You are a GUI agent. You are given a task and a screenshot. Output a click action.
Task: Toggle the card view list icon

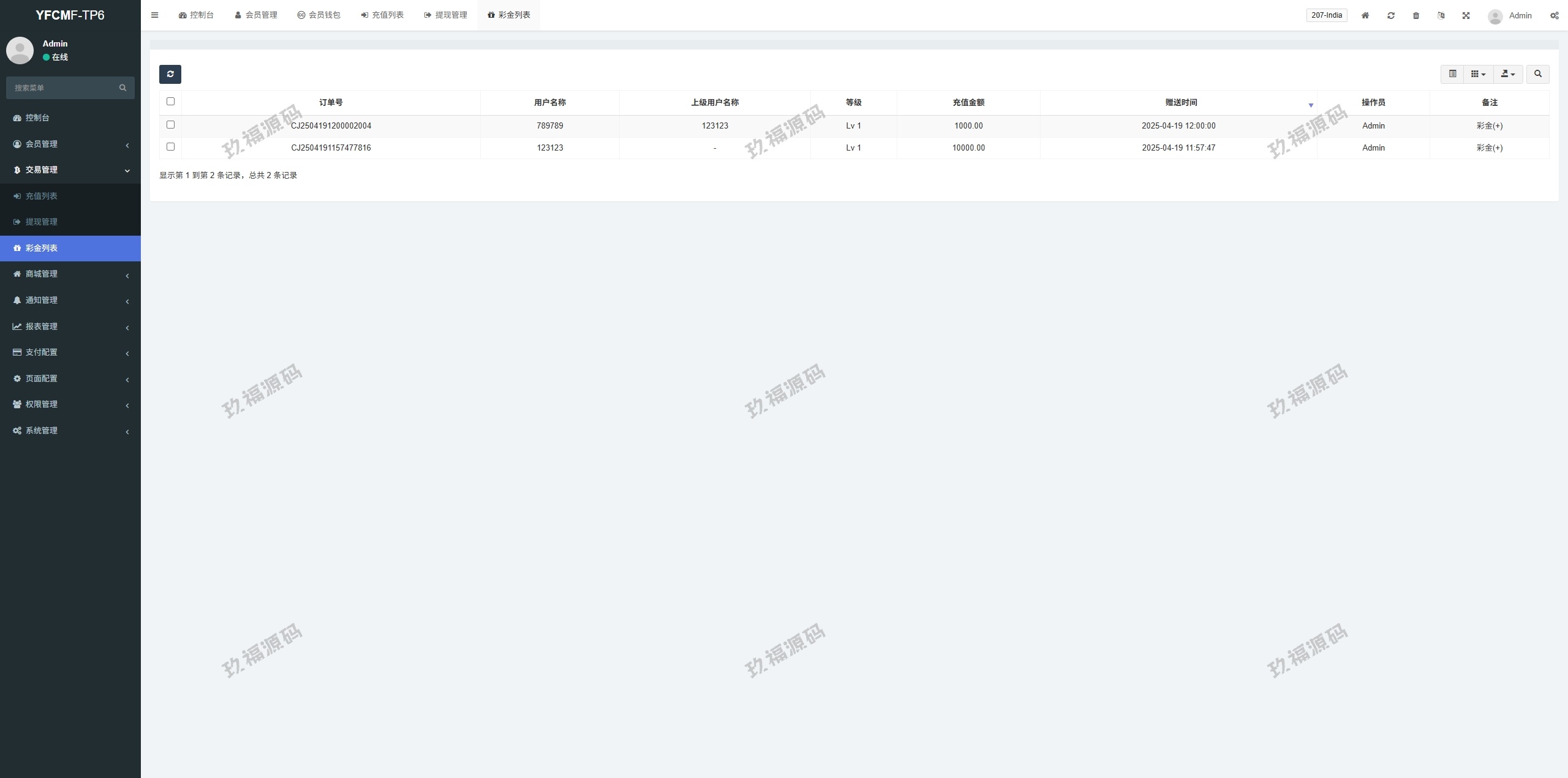tap(1452, 74)
